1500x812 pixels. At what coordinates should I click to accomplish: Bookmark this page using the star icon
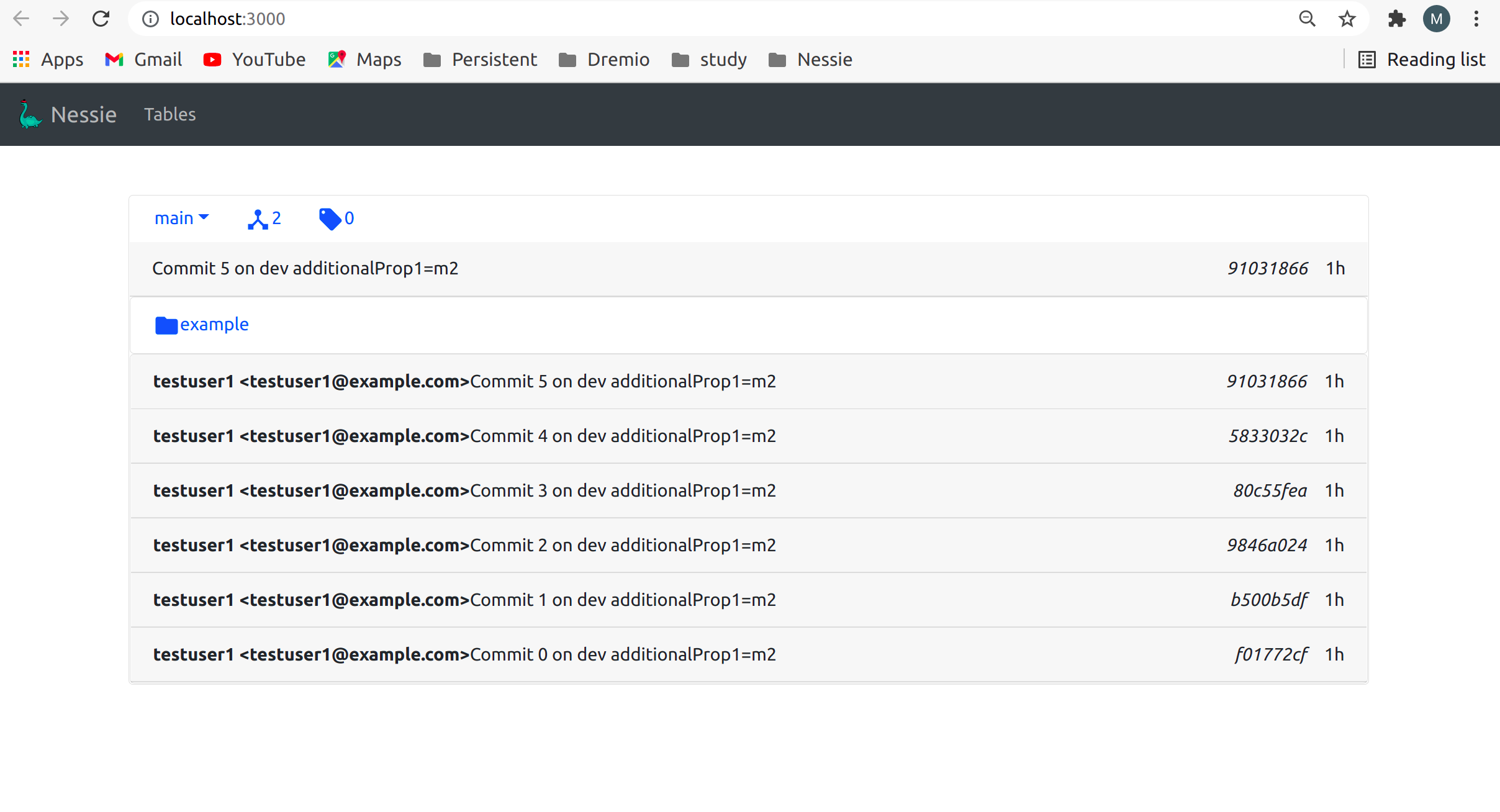[x=1345, y=19]
